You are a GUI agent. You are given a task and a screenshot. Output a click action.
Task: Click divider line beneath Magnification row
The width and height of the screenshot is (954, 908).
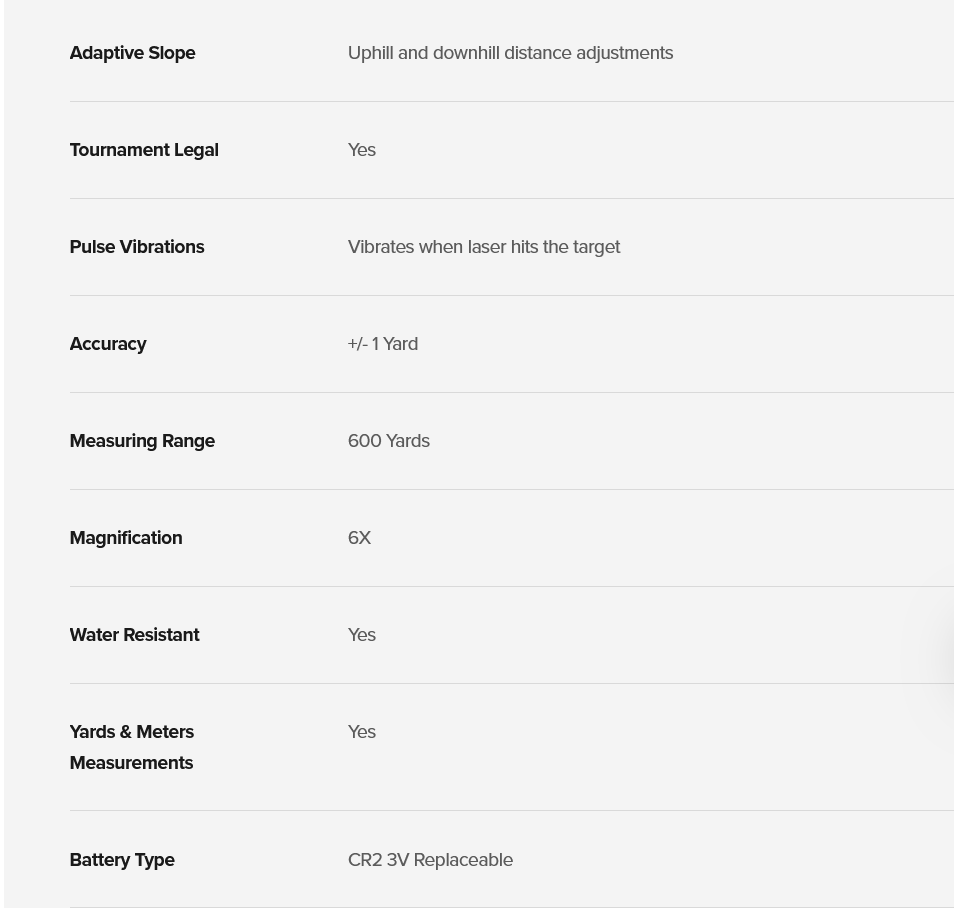[x=512, y=587]
